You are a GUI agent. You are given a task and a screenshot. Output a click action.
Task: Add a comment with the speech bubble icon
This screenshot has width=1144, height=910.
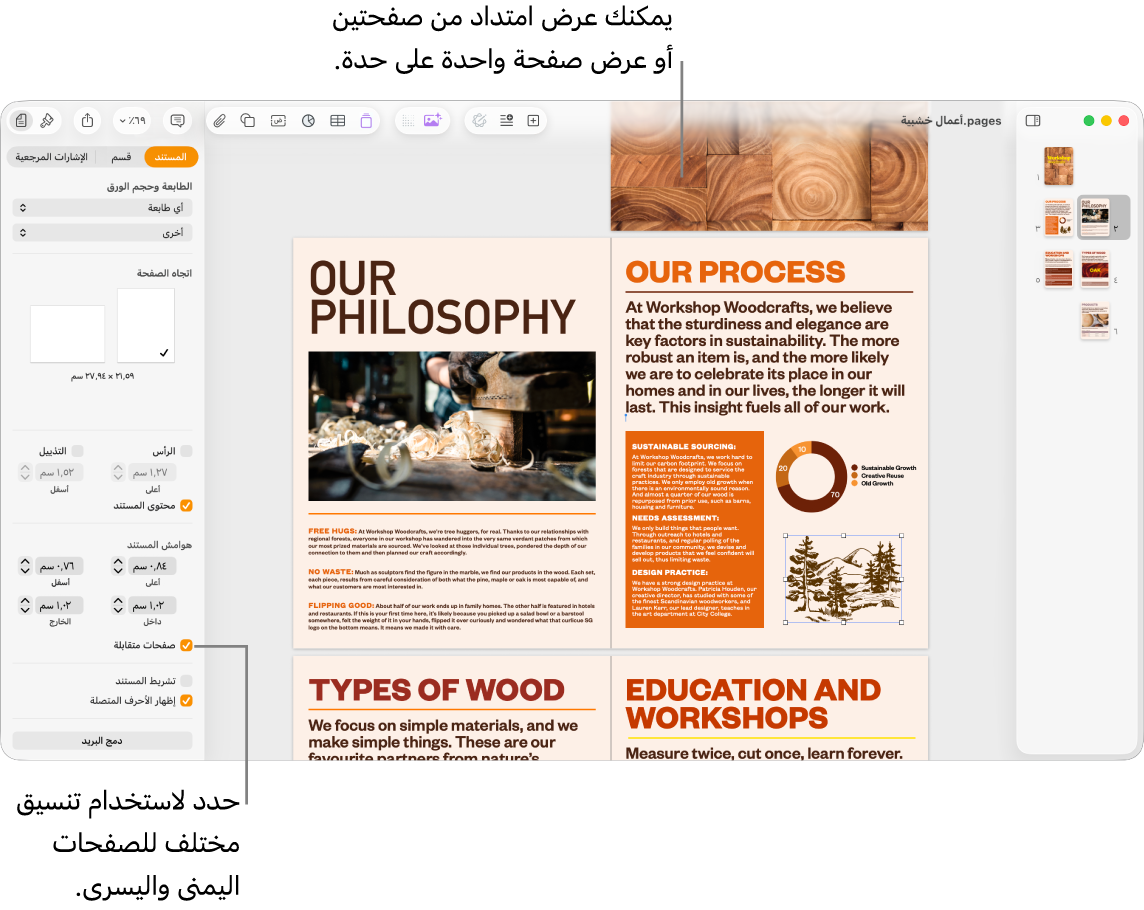(177, 120)
